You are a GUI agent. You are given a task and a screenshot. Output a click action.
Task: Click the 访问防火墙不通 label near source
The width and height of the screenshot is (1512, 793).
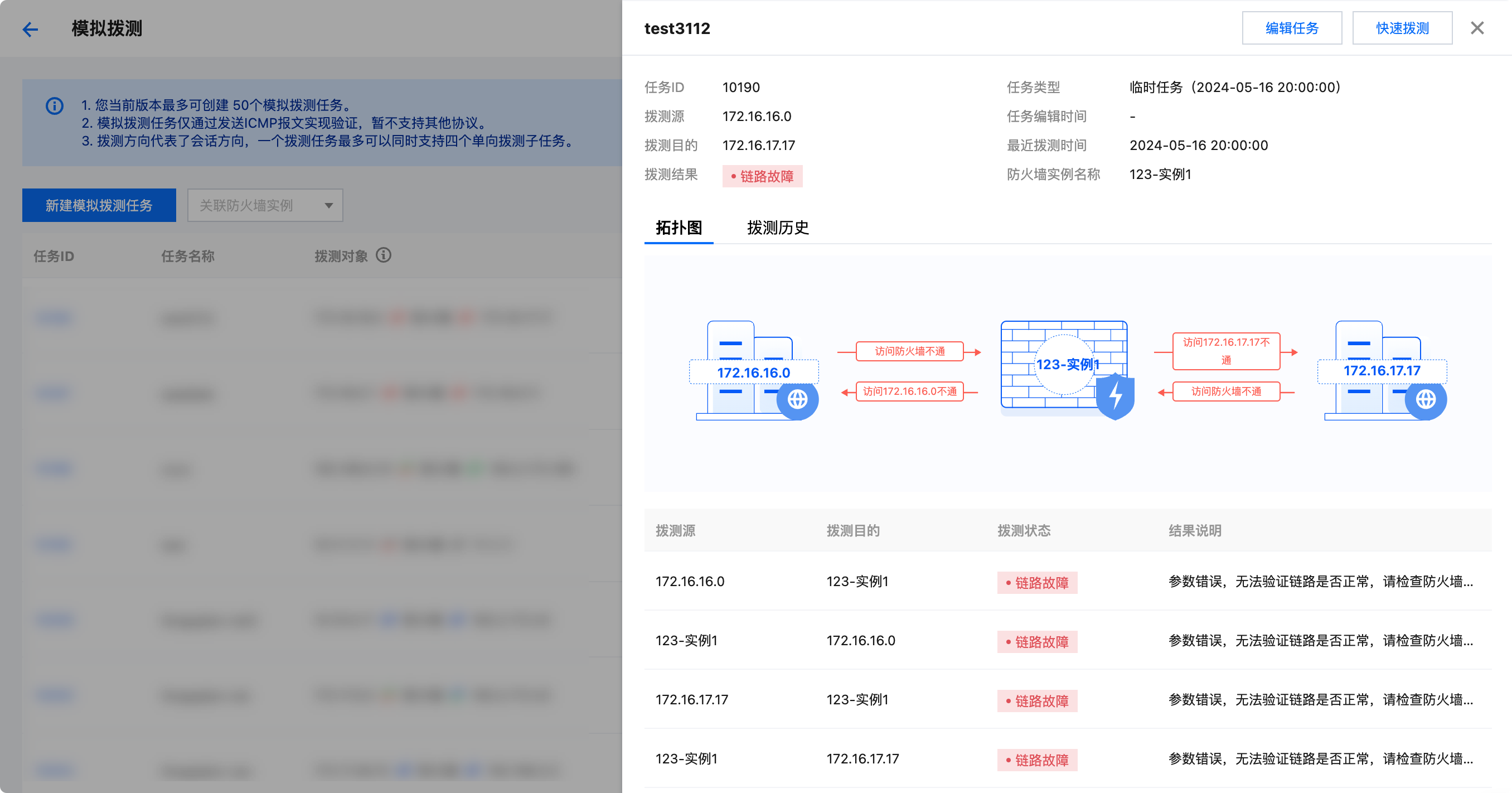point(909,351)
